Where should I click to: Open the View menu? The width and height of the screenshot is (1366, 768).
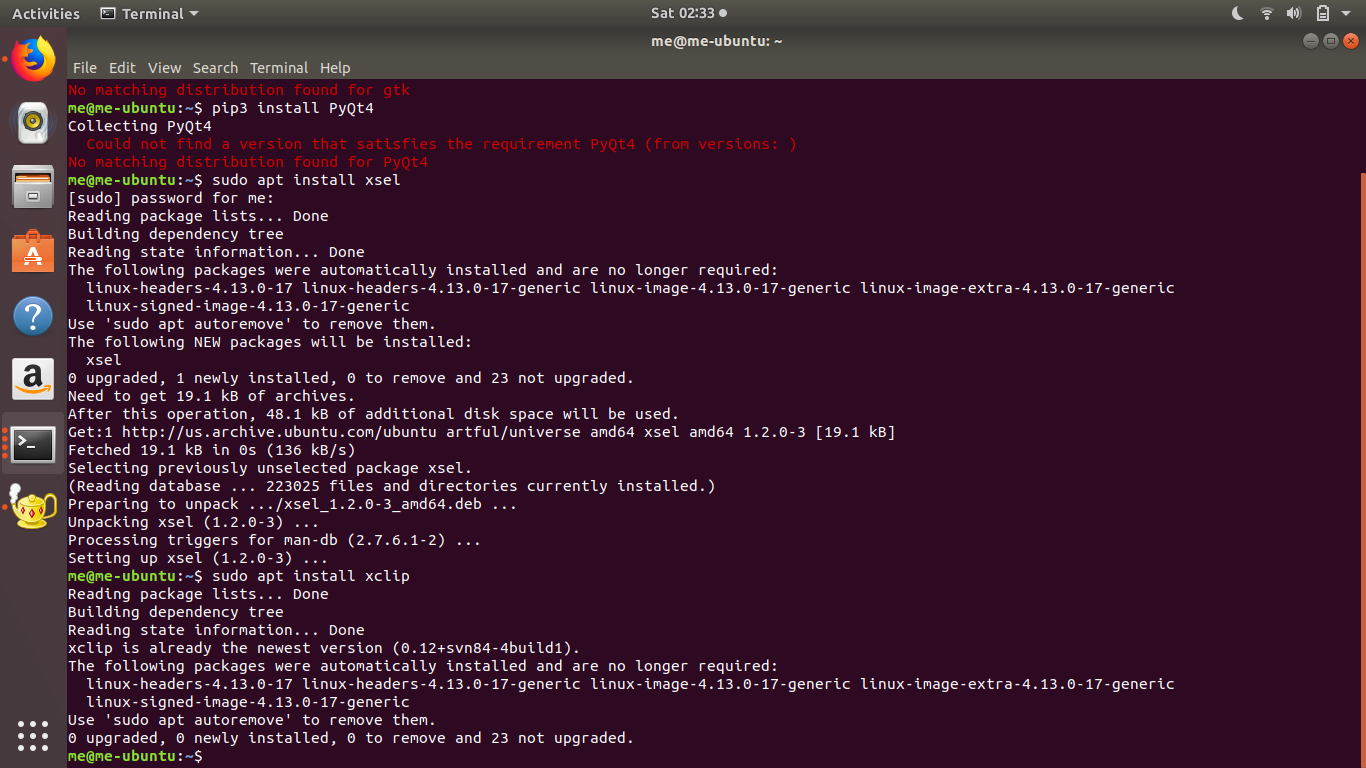point(164,68)
